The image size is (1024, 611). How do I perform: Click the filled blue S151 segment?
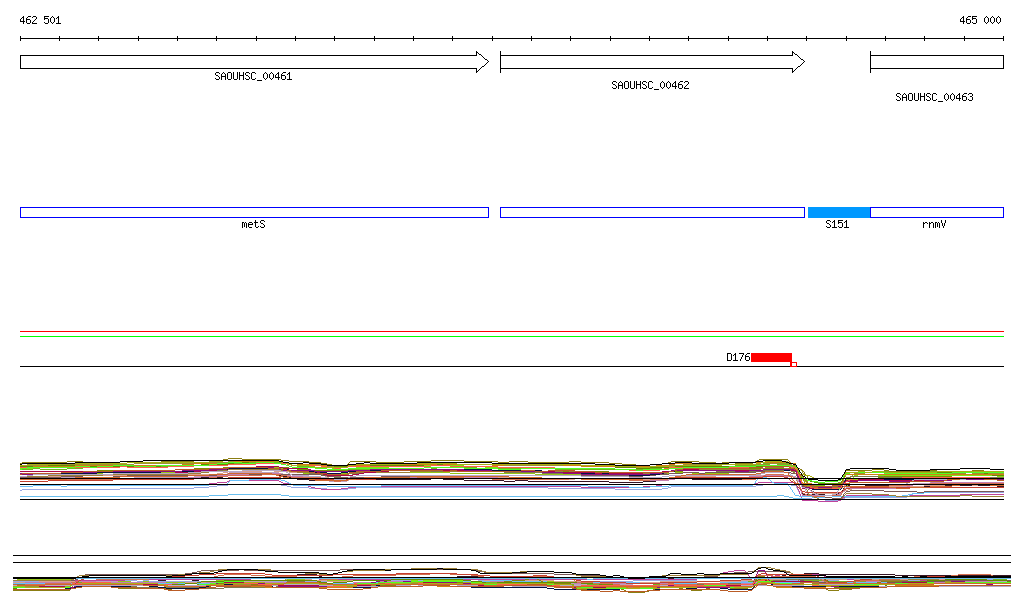point(839,212)
